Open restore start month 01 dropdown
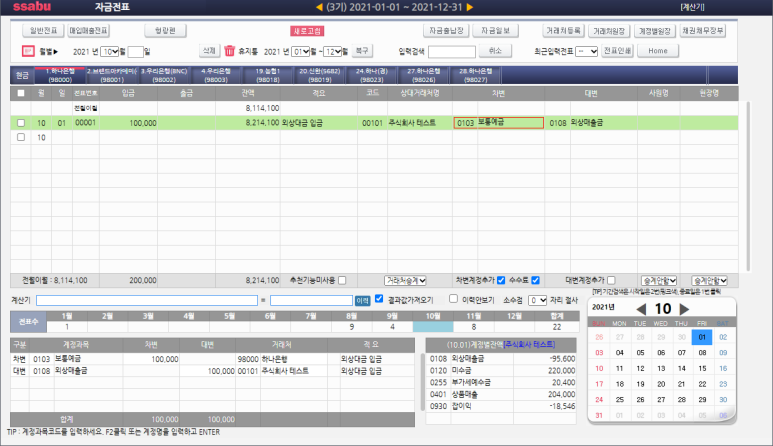The height and width of the screenshot is (446, 773). (x=300, y=51)
